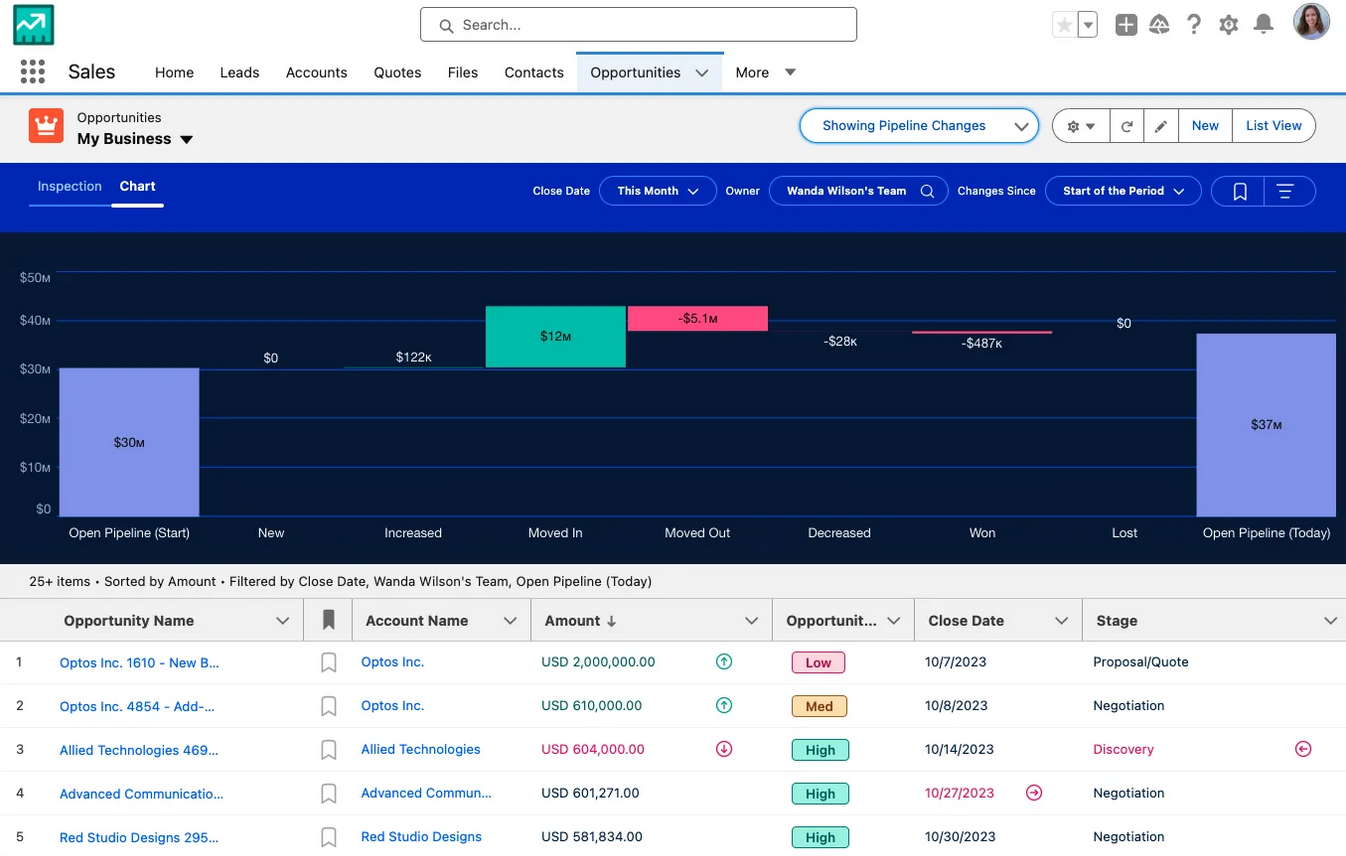Open the setup gear icon
Image resolution: width=1346 pixels, height=856 pixels.
(x=1229, y=25)
